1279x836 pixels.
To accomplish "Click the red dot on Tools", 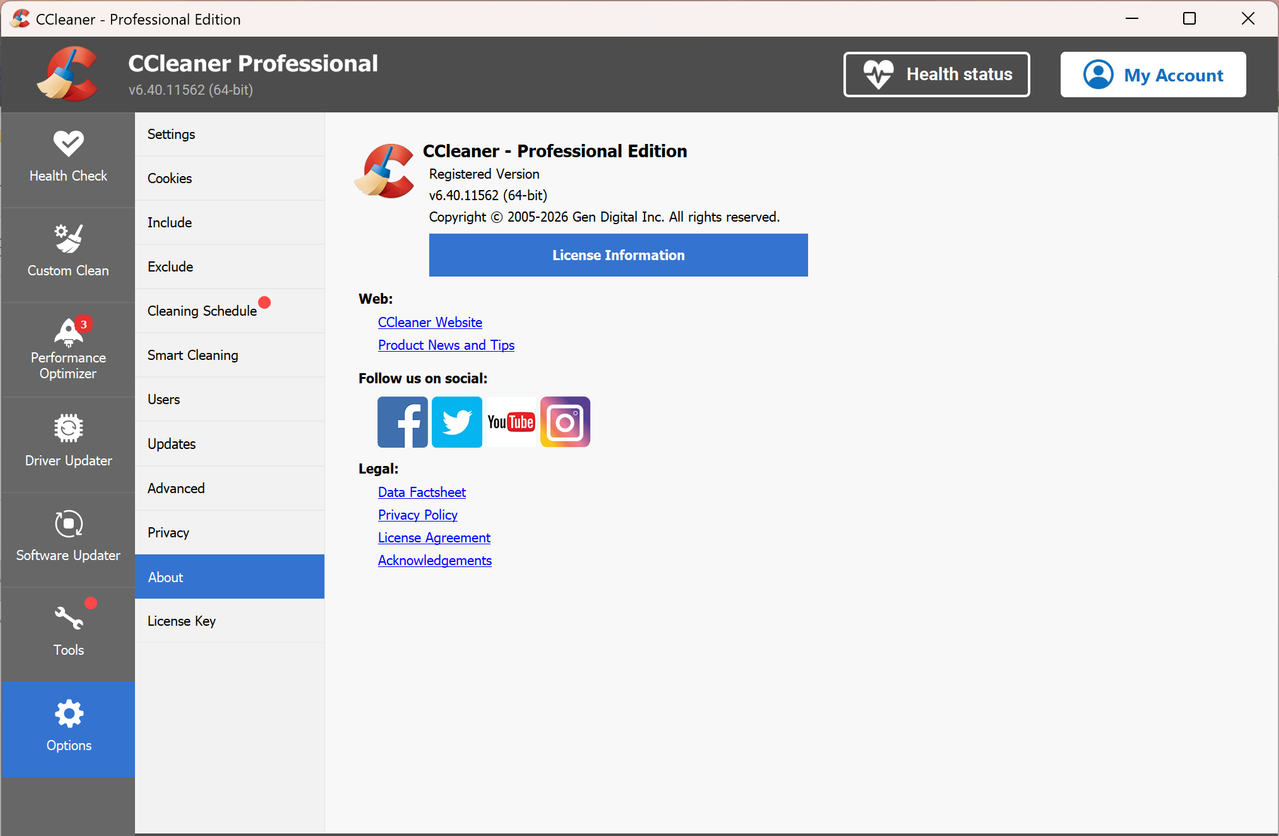I will pos(91,603).
